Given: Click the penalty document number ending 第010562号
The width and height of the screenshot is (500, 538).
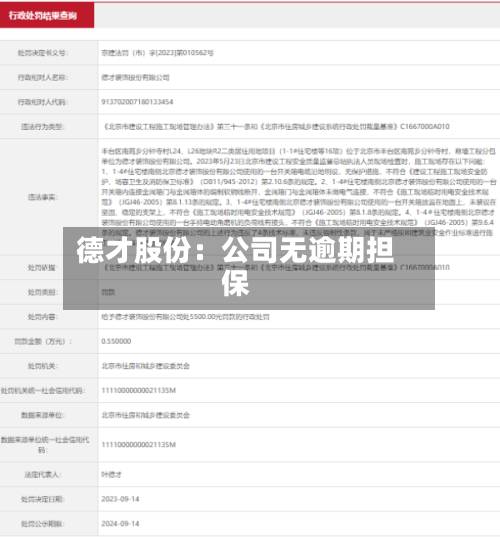Looking at the screenshot, I should 158,53.
